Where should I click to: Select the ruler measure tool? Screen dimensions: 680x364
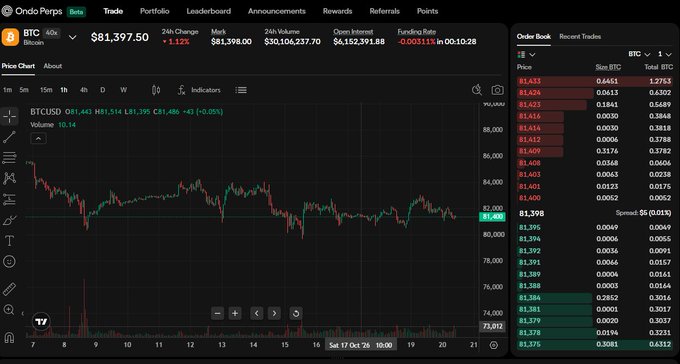[x=10, y=289]
